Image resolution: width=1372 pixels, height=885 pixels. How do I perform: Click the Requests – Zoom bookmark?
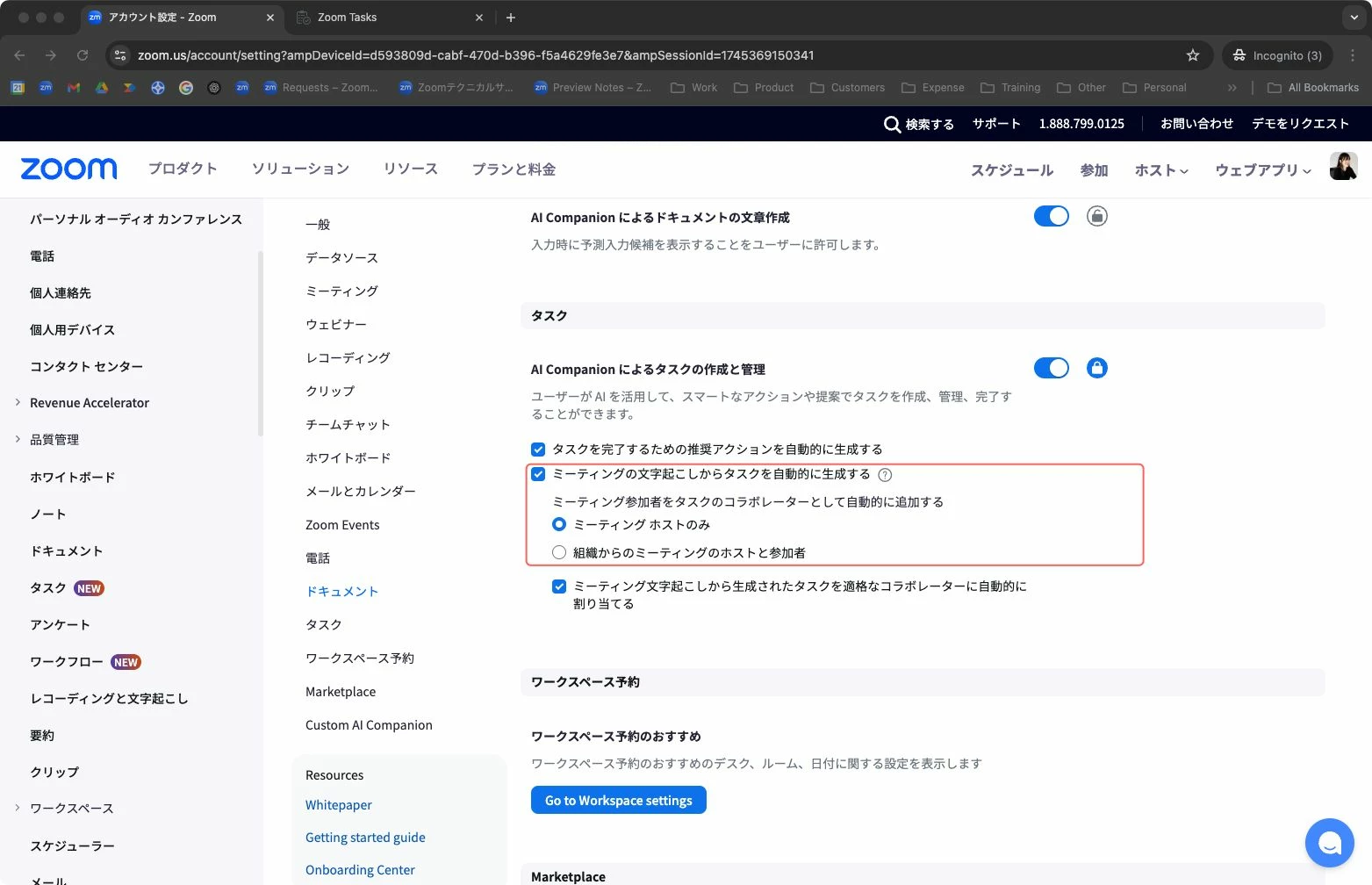pos(321,88)
